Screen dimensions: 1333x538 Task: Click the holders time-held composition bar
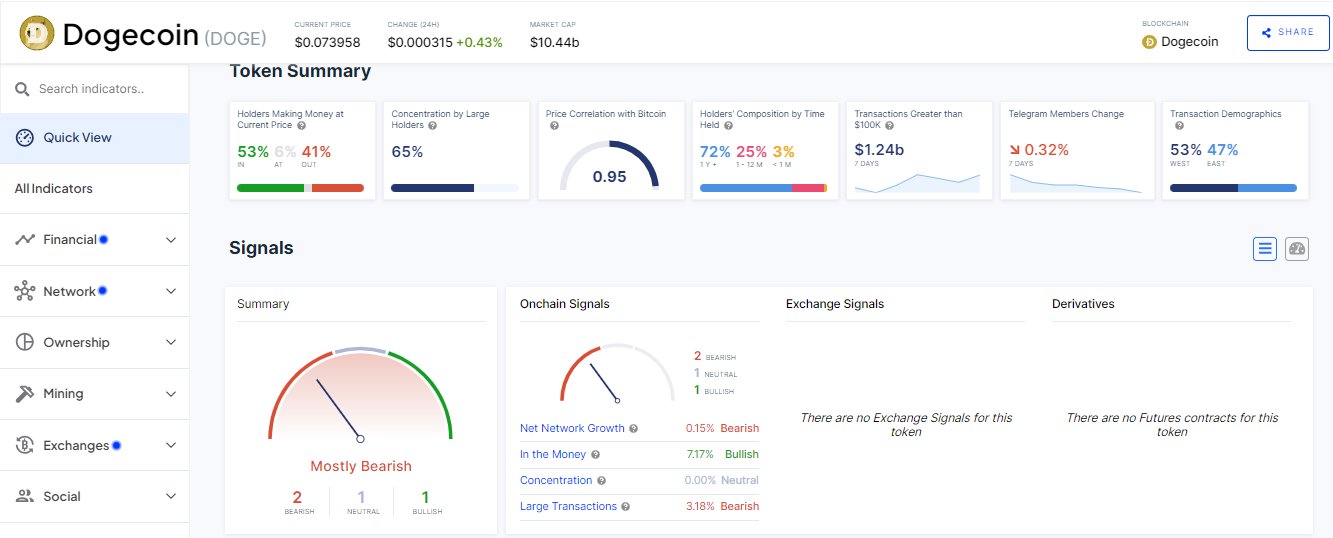click(x=763, y=188)
